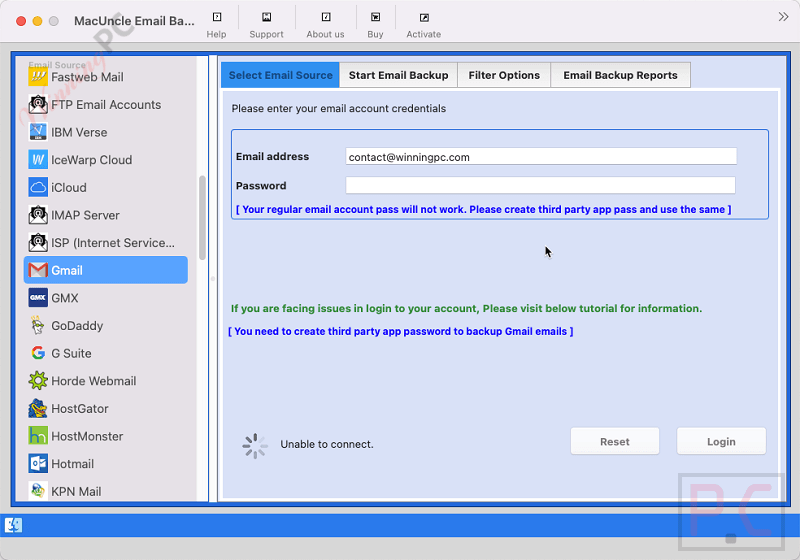Select the KPN Mail icon
800x560 pixels.
click(x=38, y=491)
